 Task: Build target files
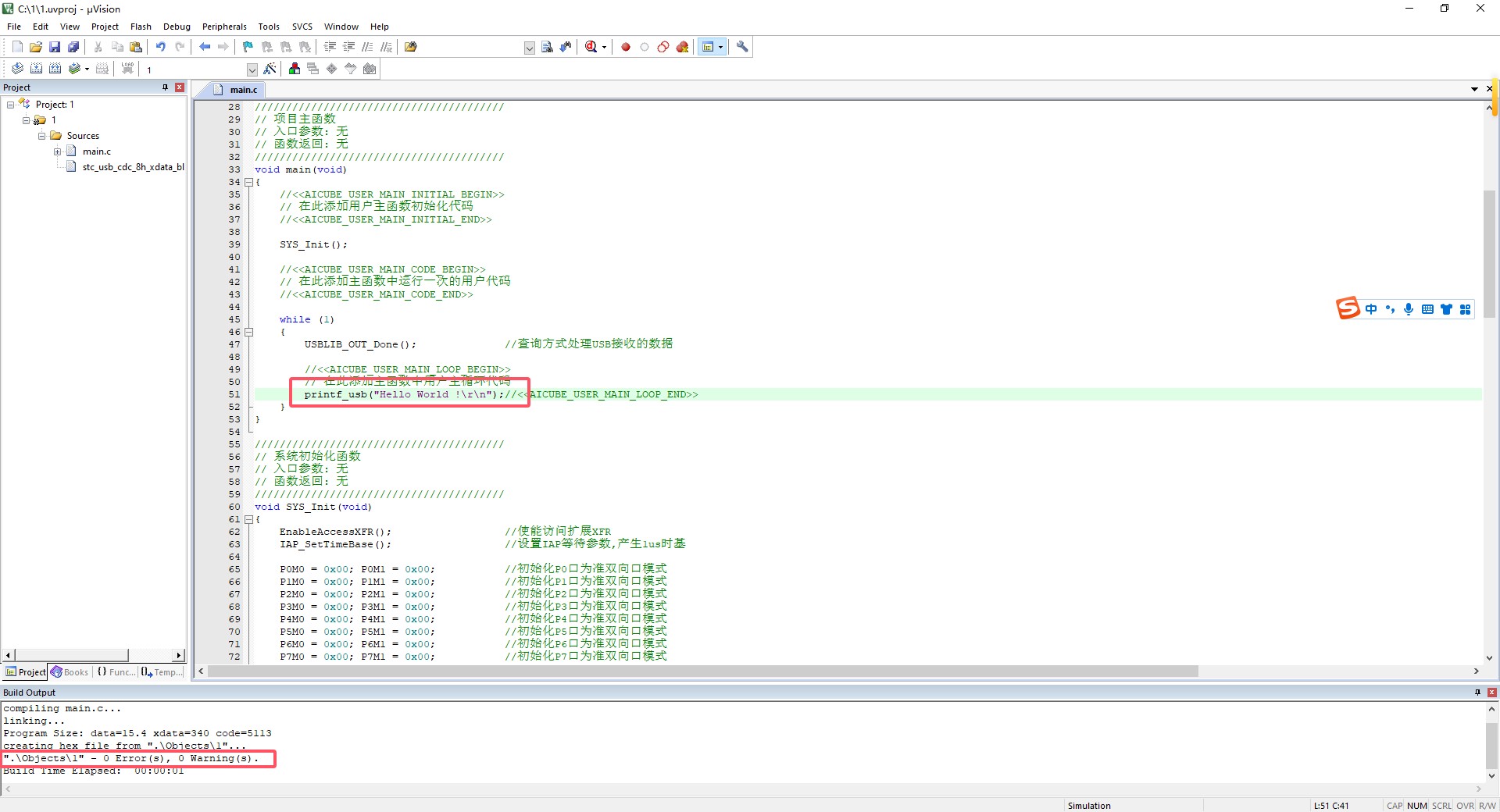pyautogui.click(x=36, y=69)
